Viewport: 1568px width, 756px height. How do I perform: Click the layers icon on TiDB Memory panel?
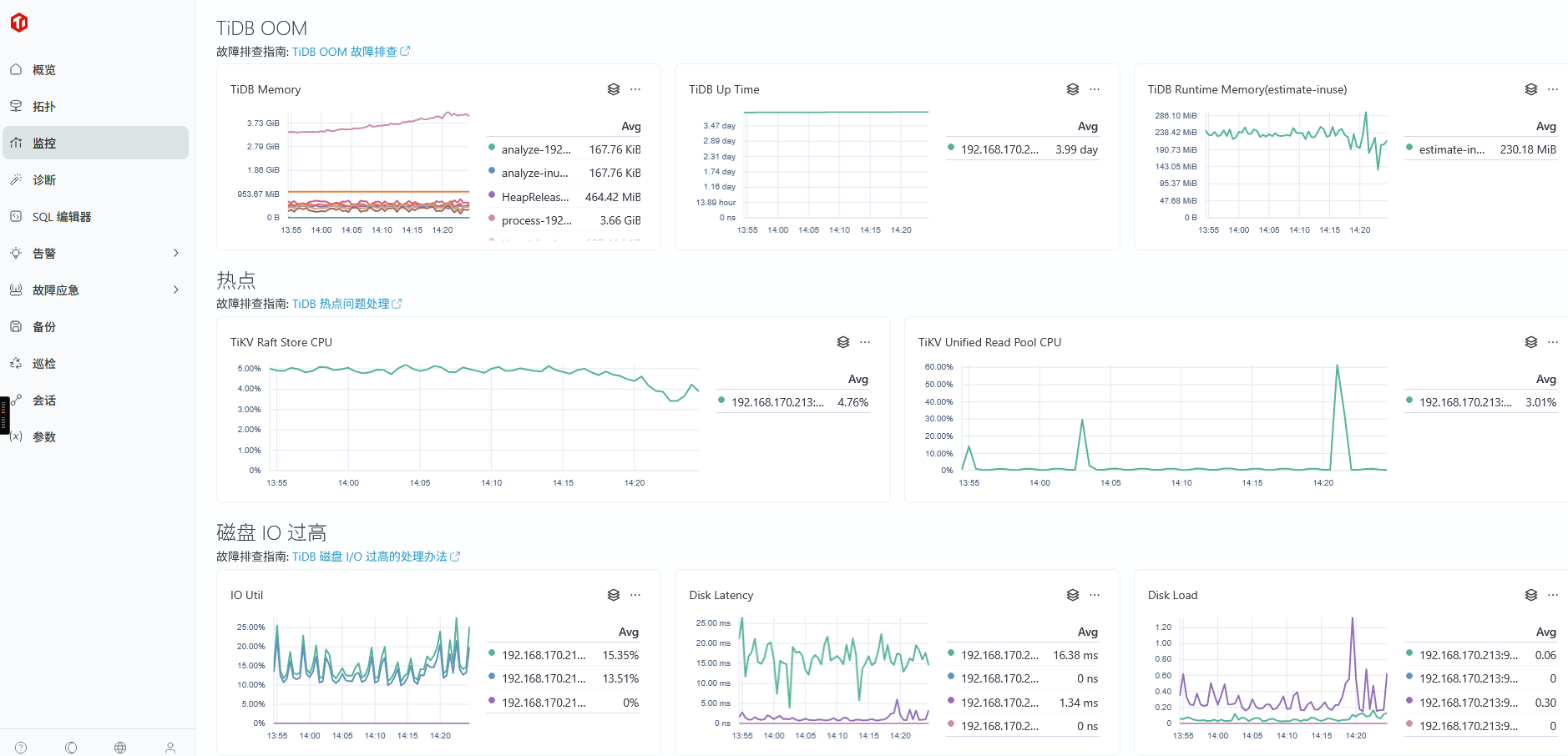point(614,89)
